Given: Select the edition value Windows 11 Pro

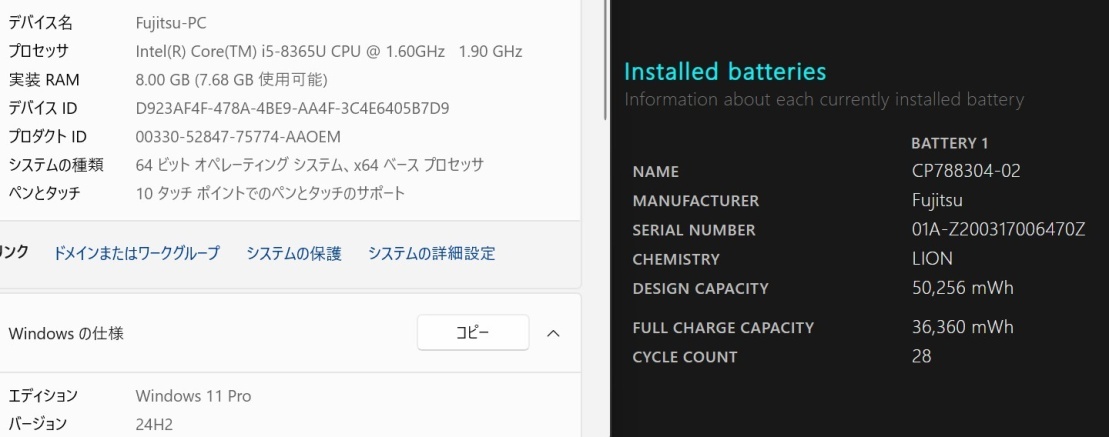Looking at the screenshot, I should (x=193, y=396).
